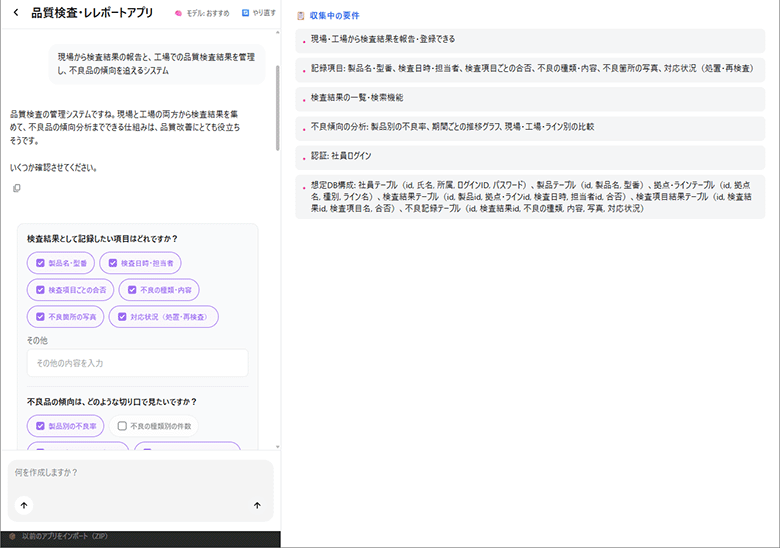Select the 記録項目 requirement row
The image size is (780, 548).
click(x=530, y=70)
